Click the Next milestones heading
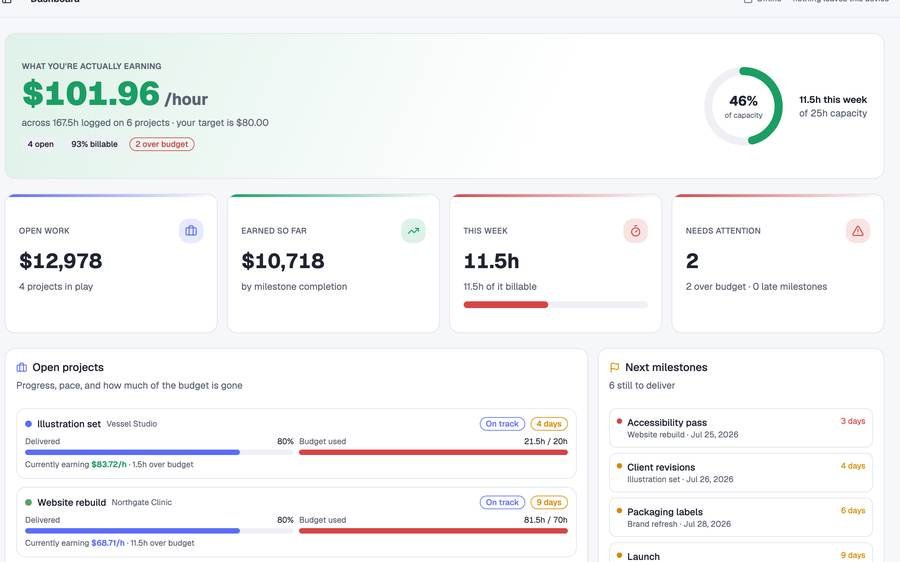This screenshot has height=562, width=900. pyautogui.click(x=666, y=367)
